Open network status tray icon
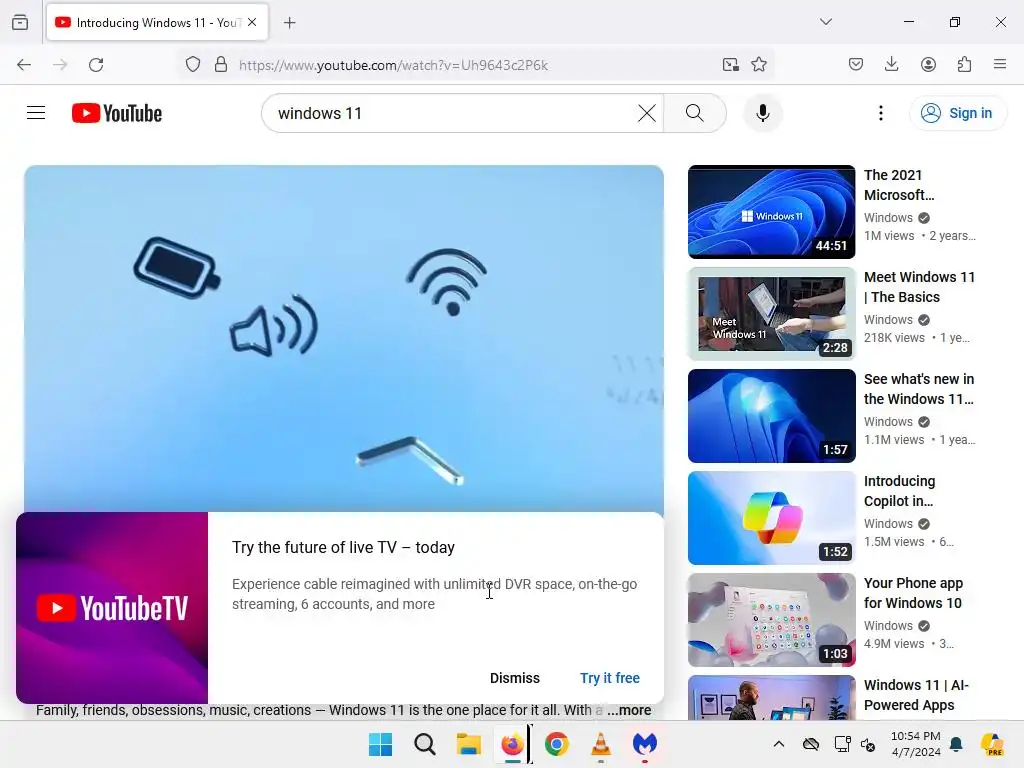Viewport: 1024px width, 768px height. tap(842, 744)
